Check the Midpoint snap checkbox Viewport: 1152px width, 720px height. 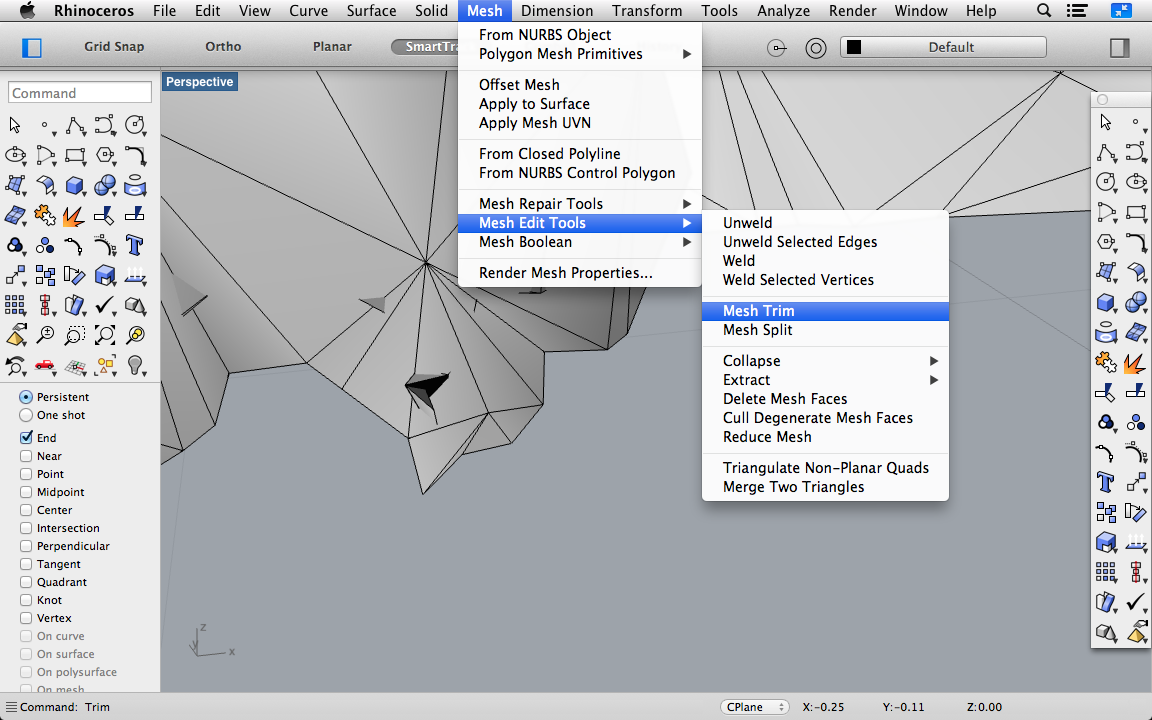tap(28, 492)
